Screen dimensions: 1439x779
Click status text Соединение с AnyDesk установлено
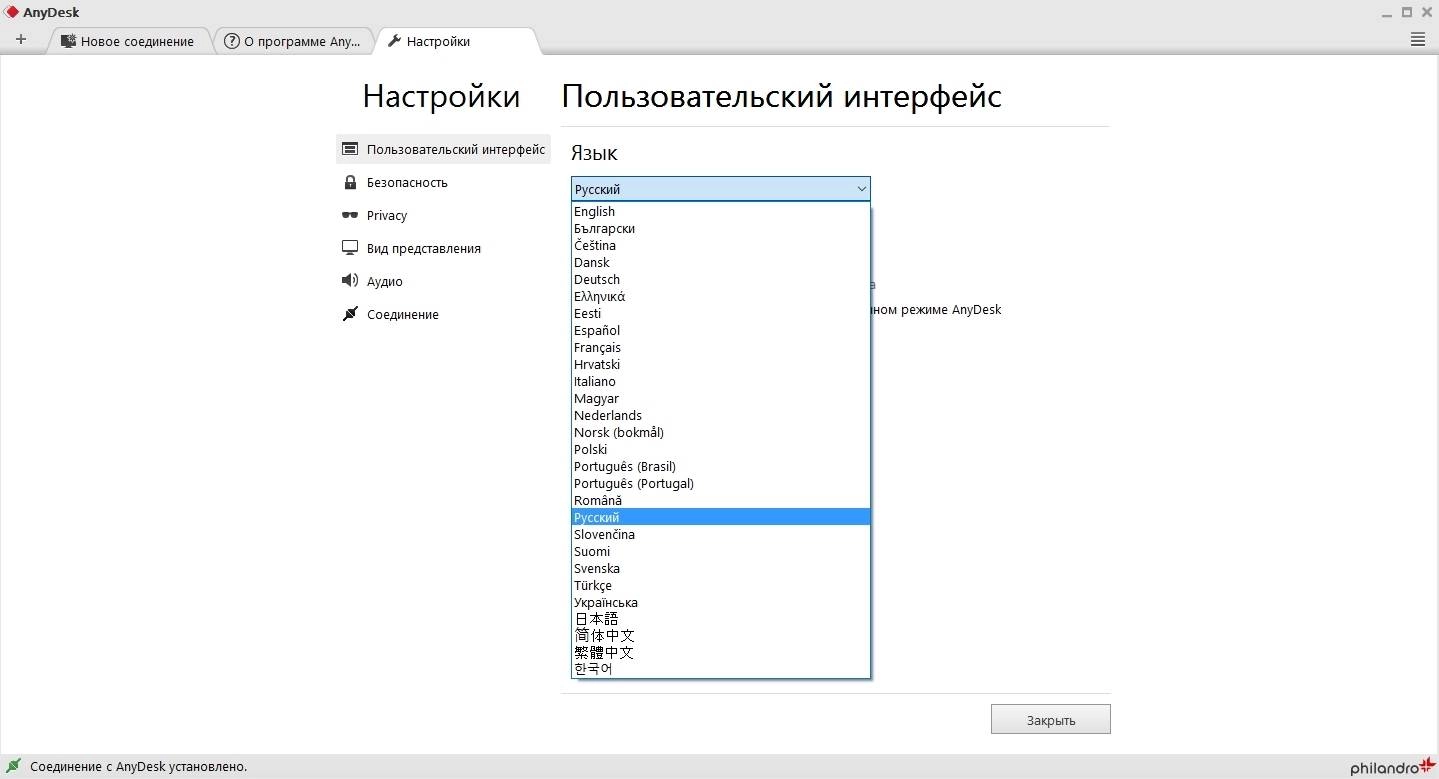pos(138,767)
